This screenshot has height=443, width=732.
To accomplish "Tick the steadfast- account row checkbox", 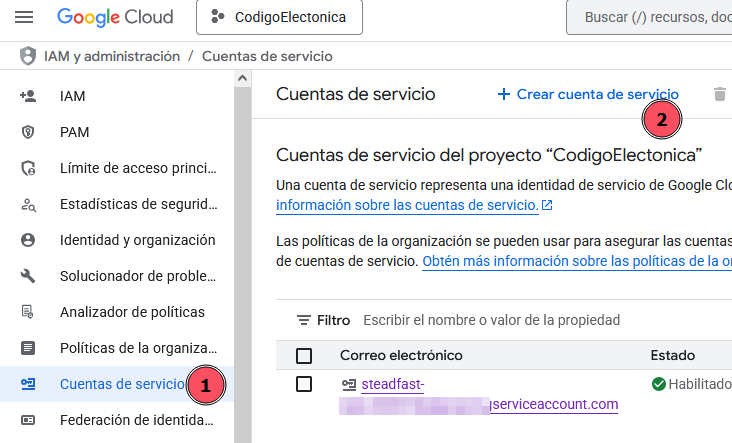I will click(304, 384).
